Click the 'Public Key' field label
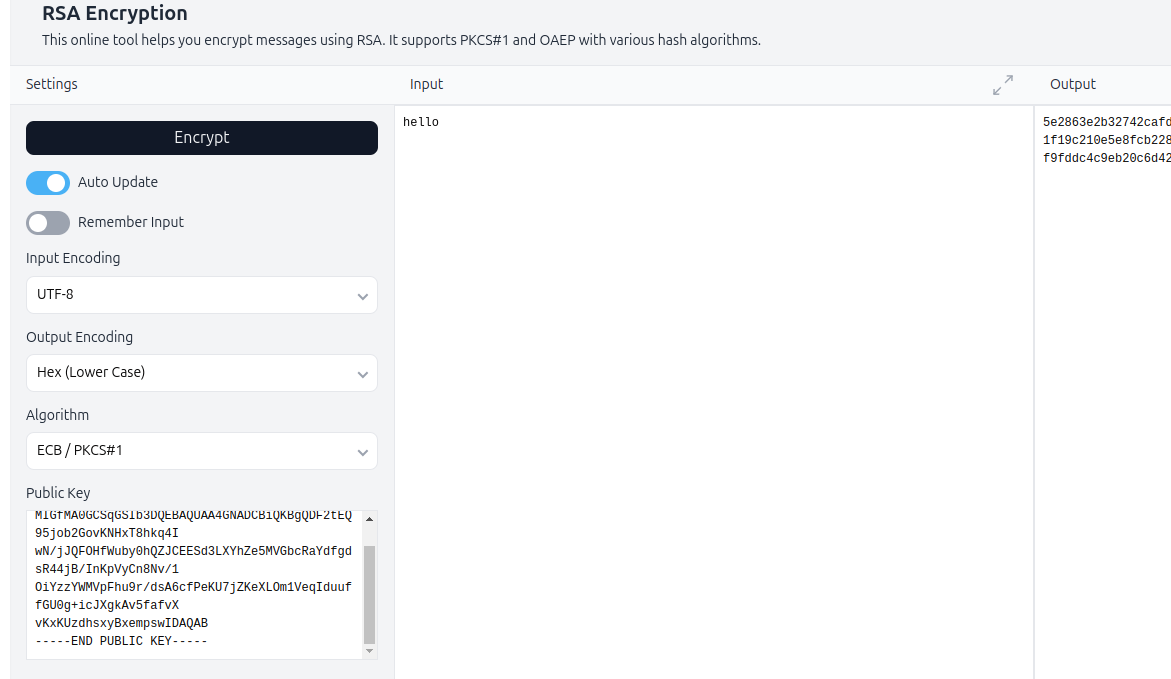Image resolution: width=1171 pixels, height=679 pixels. (x=58, y=493)
